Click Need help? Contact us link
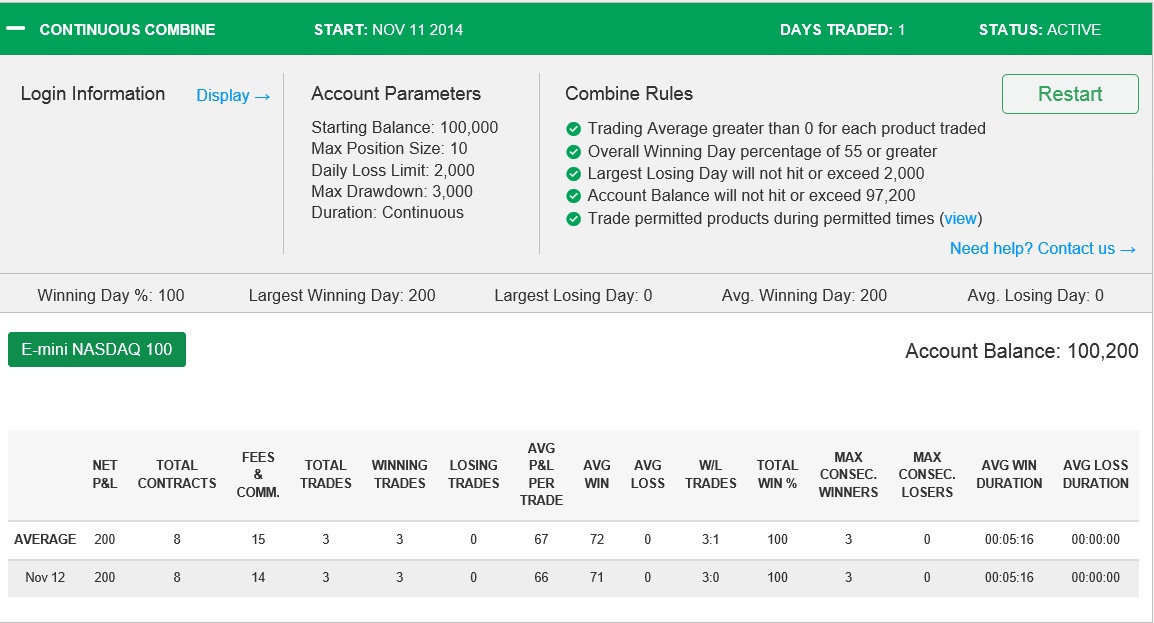The height and width of the screenshot is (623, 1154). pyautogui.click(x=1043, y=249)
